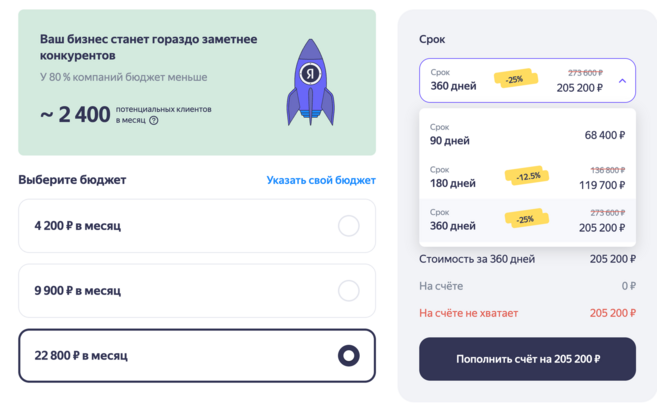
Task: Choose the 180 days term option
Action: (x=453, y=177)
